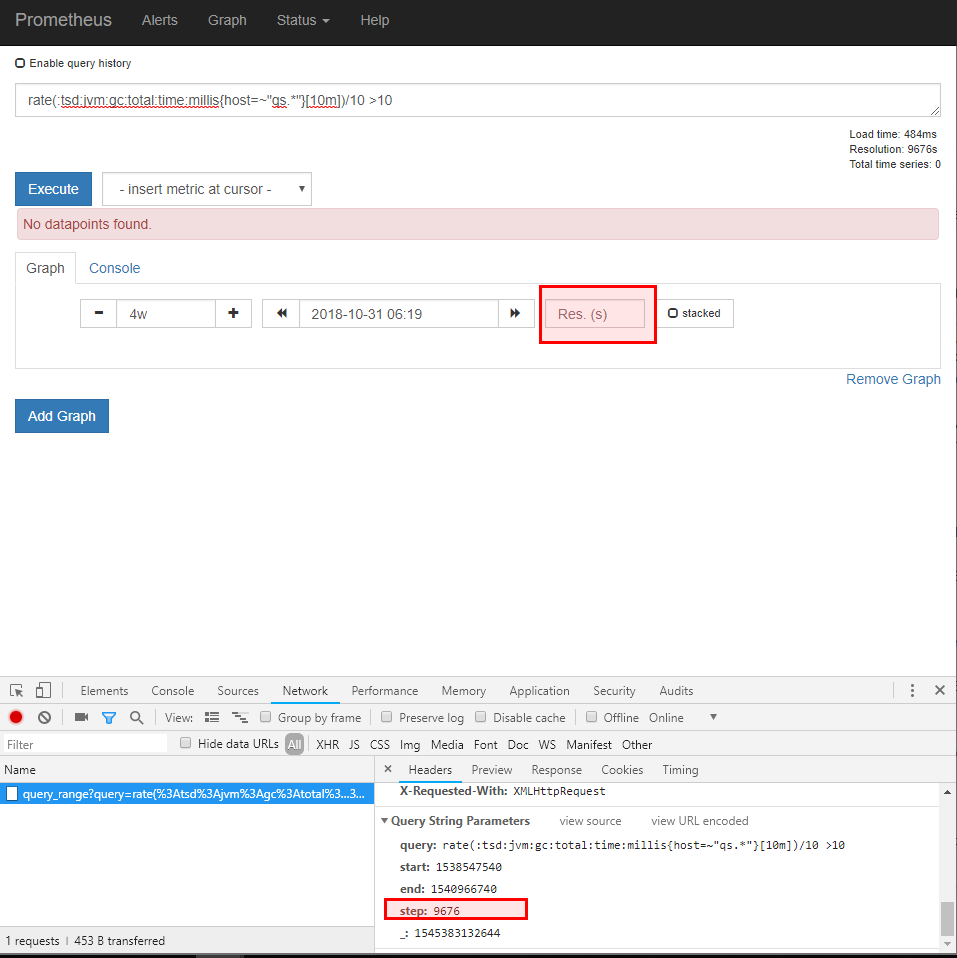Click the Execute button

click(53, 188)
